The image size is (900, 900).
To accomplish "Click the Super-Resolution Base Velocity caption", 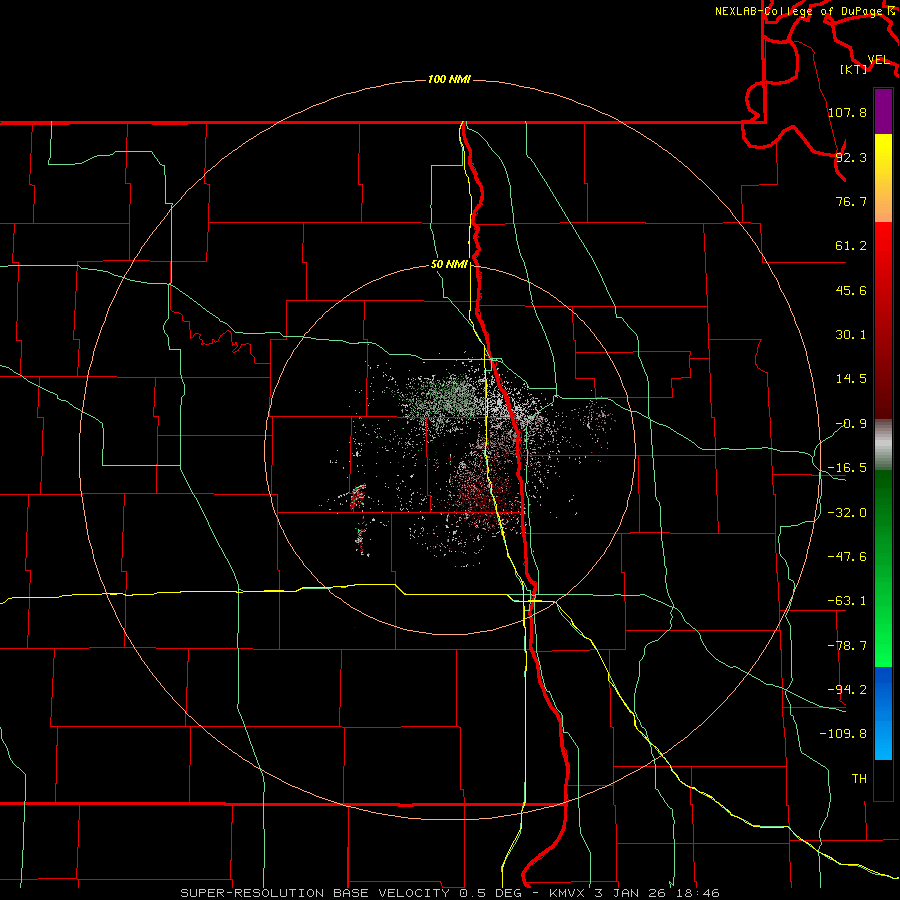I will 449,893.
